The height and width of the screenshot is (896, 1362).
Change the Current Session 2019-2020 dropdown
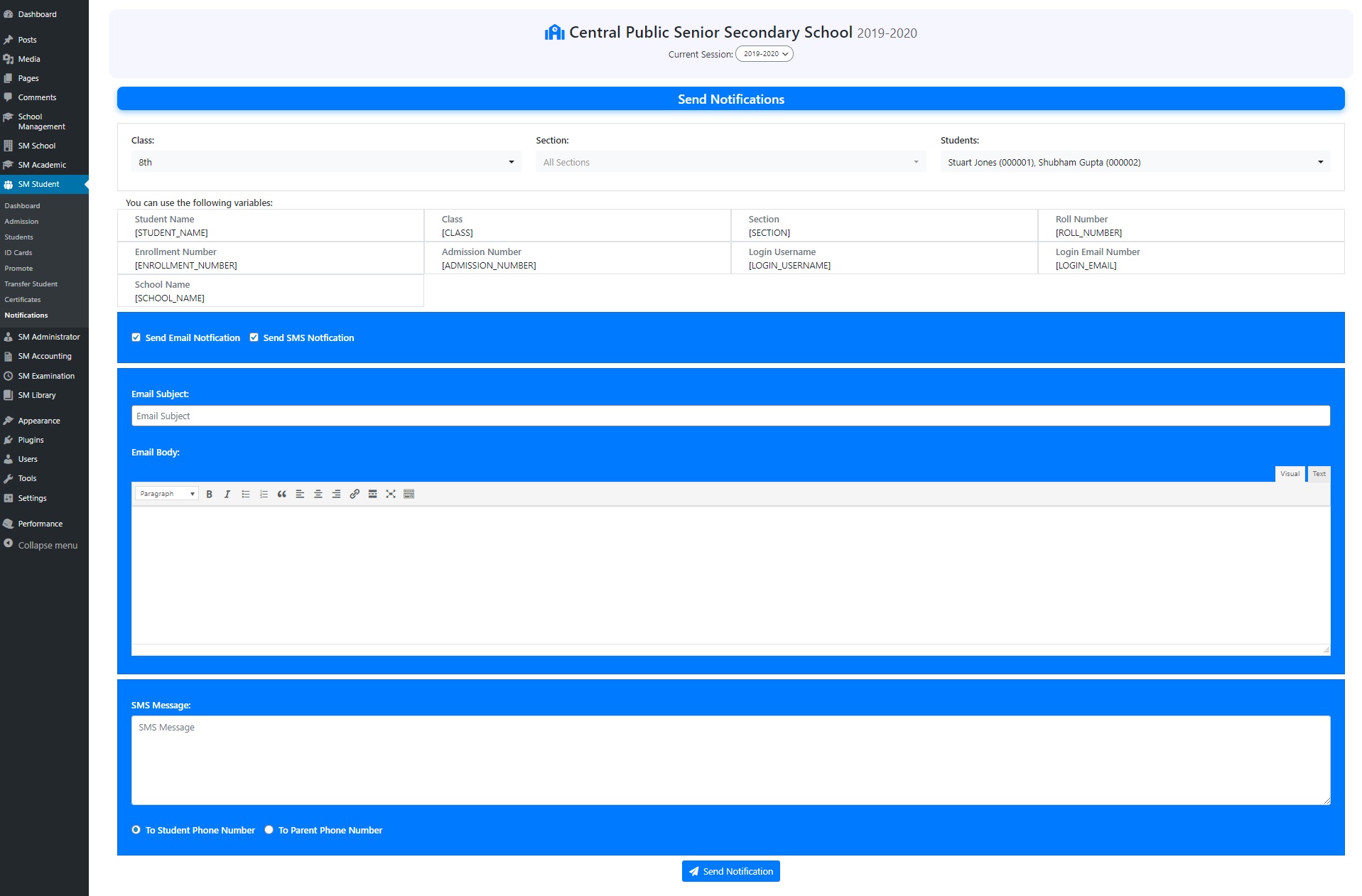764,54
